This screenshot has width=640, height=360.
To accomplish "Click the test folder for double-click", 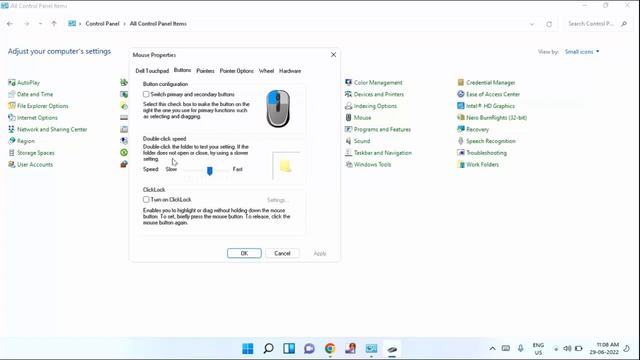I will click(286, 166).
